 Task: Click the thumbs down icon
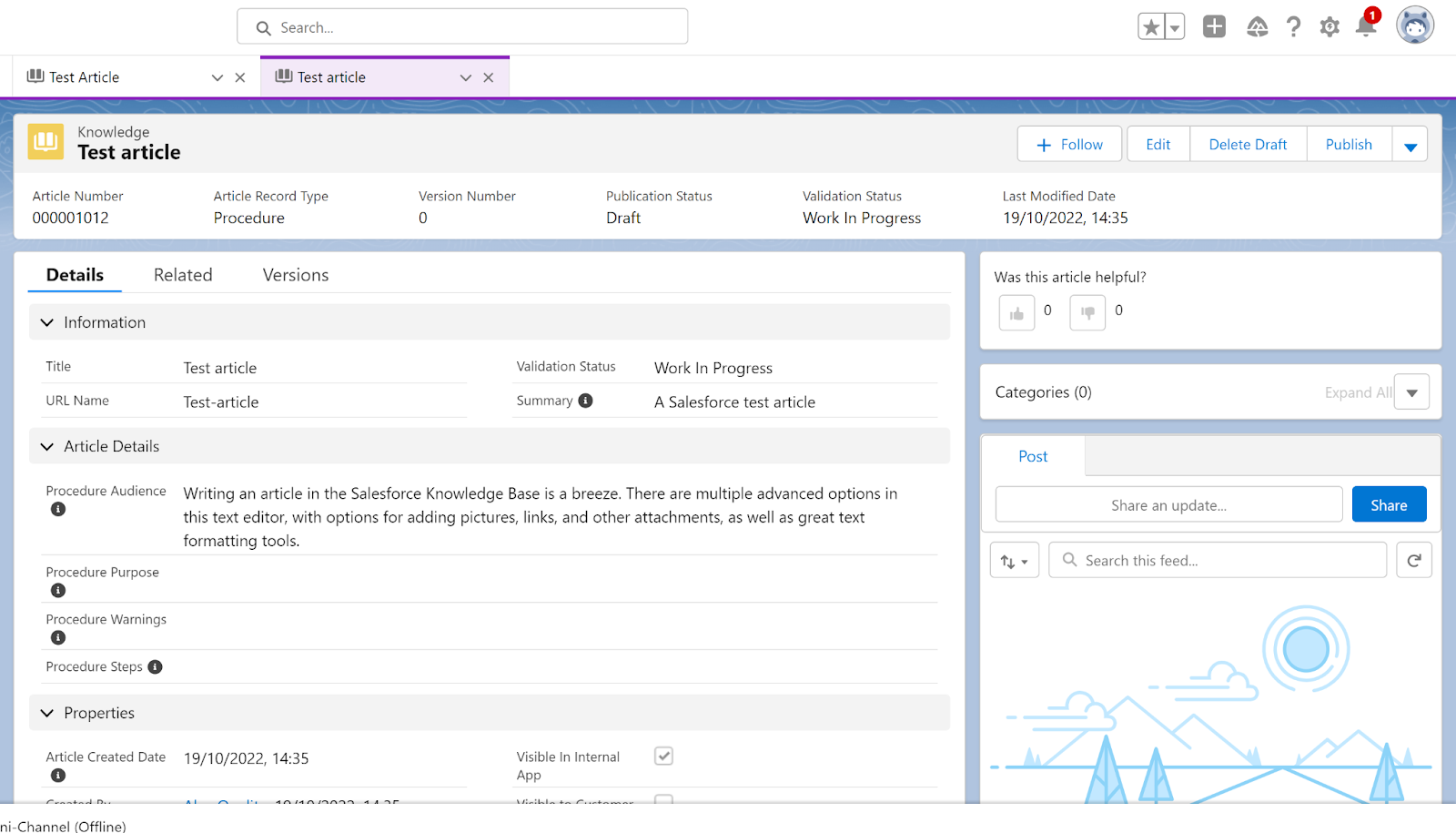(1087, 313)
